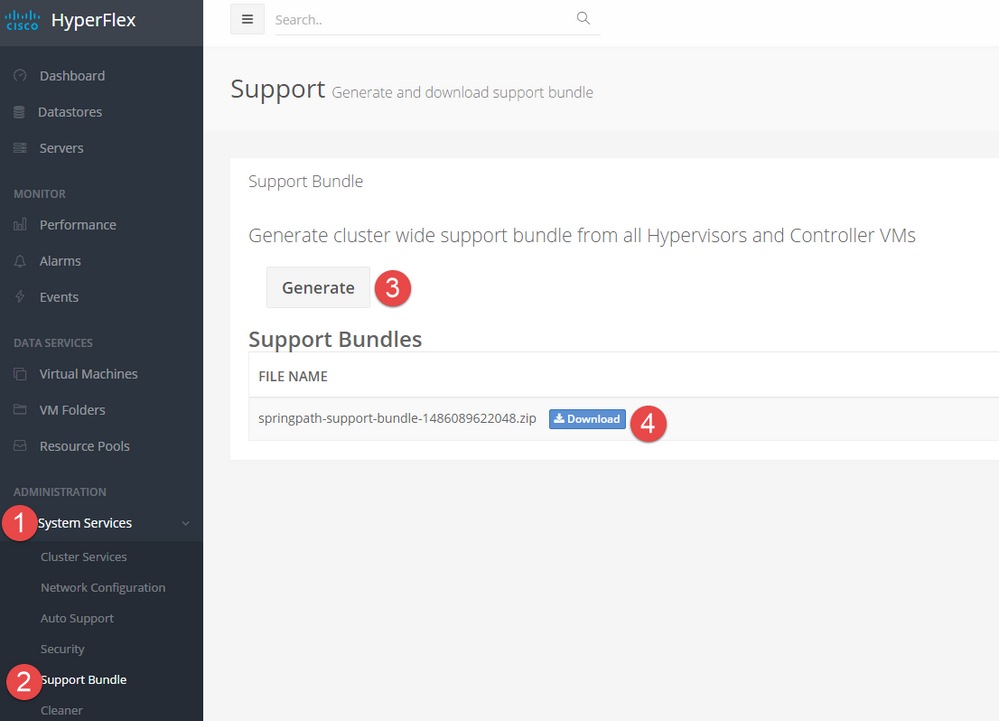The image size is (999, 721).
Task: Open the Cleaner submenu item
Action: click(x=62, y=710)
